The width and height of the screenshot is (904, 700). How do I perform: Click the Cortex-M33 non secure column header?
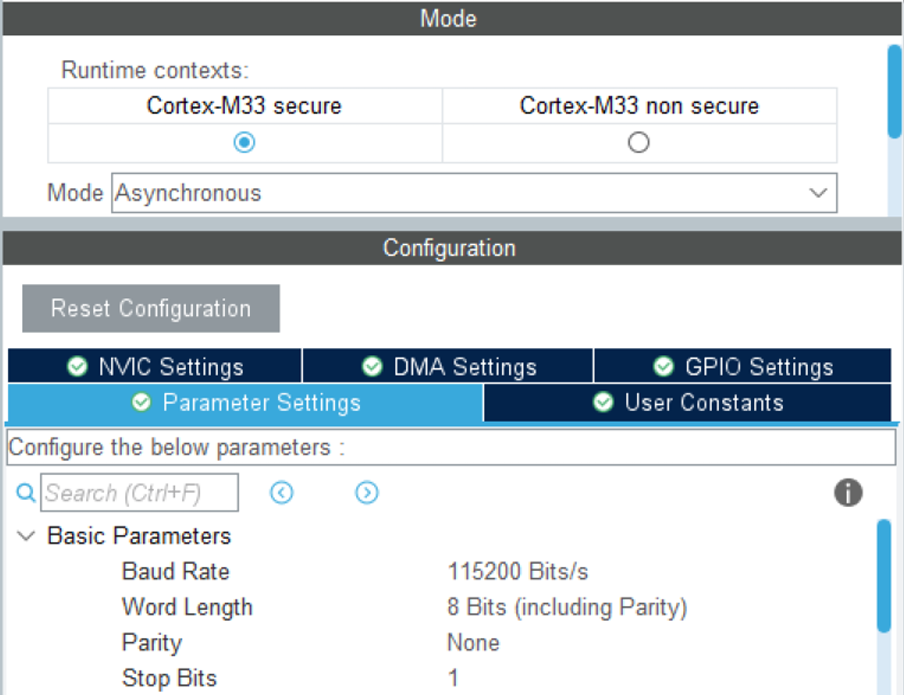(639, 106)
